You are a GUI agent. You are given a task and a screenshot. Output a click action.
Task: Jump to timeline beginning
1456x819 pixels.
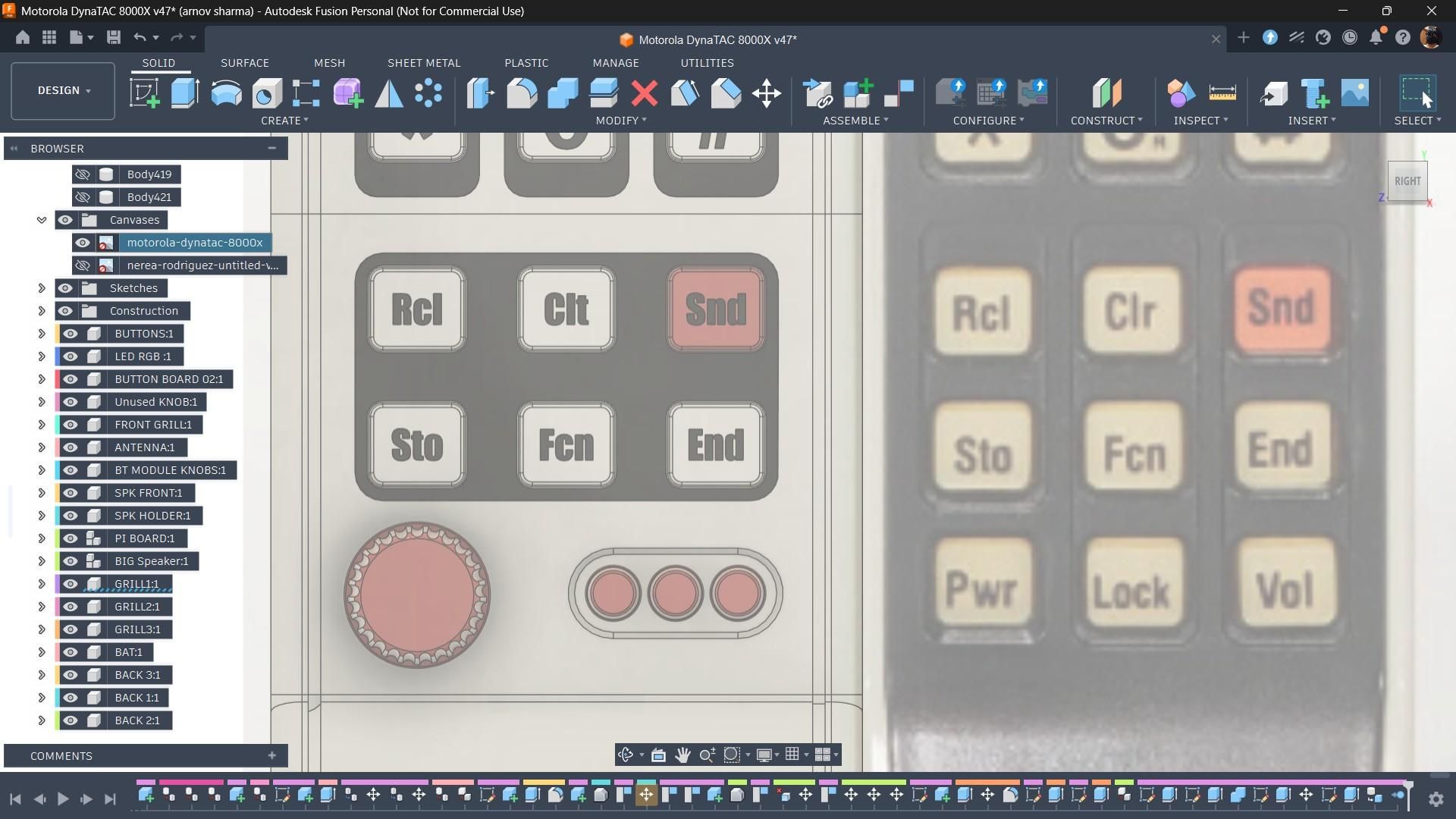coord(15,799)
